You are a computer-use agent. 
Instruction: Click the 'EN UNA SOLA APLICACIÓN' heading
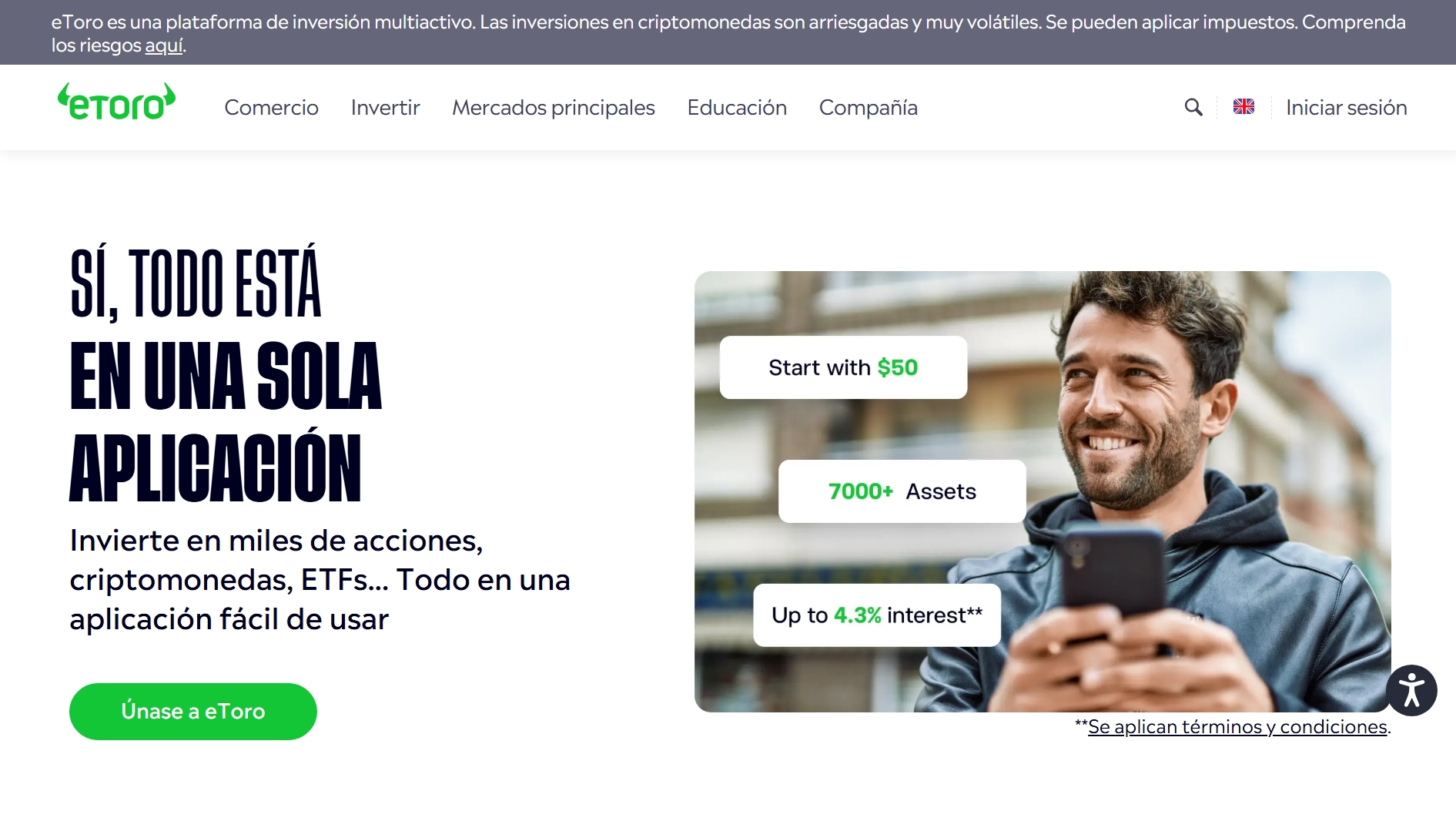tap(225, 422)
